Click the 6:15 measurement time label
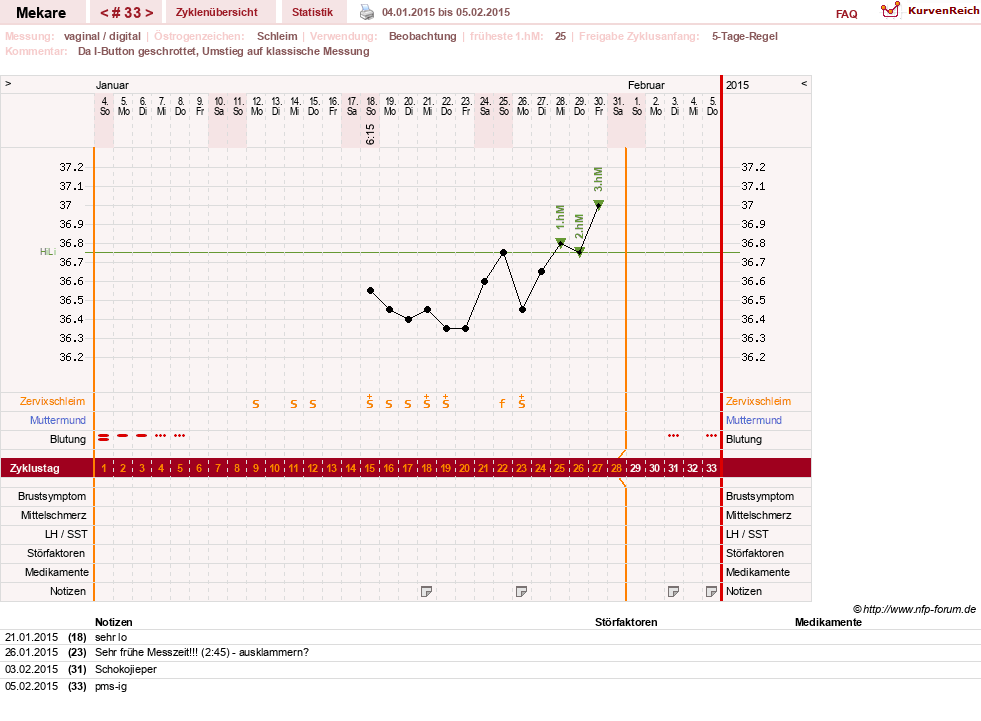 coord(370,134)
